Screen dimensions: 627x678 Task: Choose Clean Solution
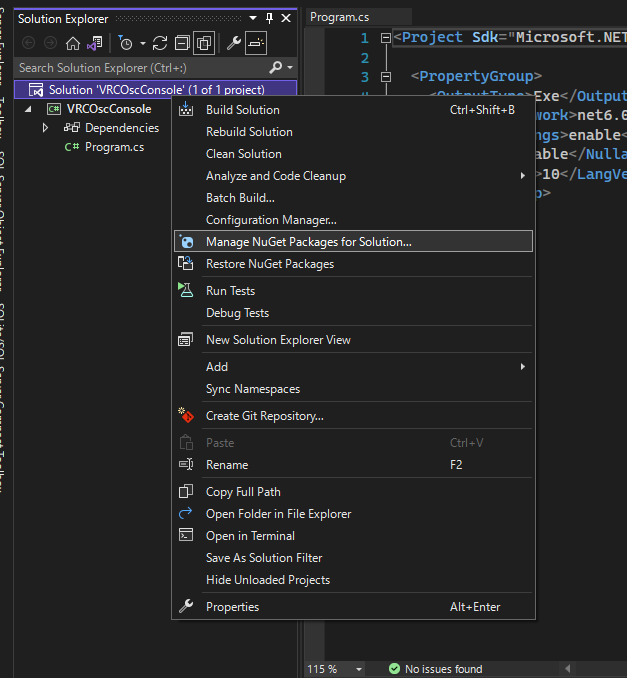pyautogui.click(x=244, y=154)
